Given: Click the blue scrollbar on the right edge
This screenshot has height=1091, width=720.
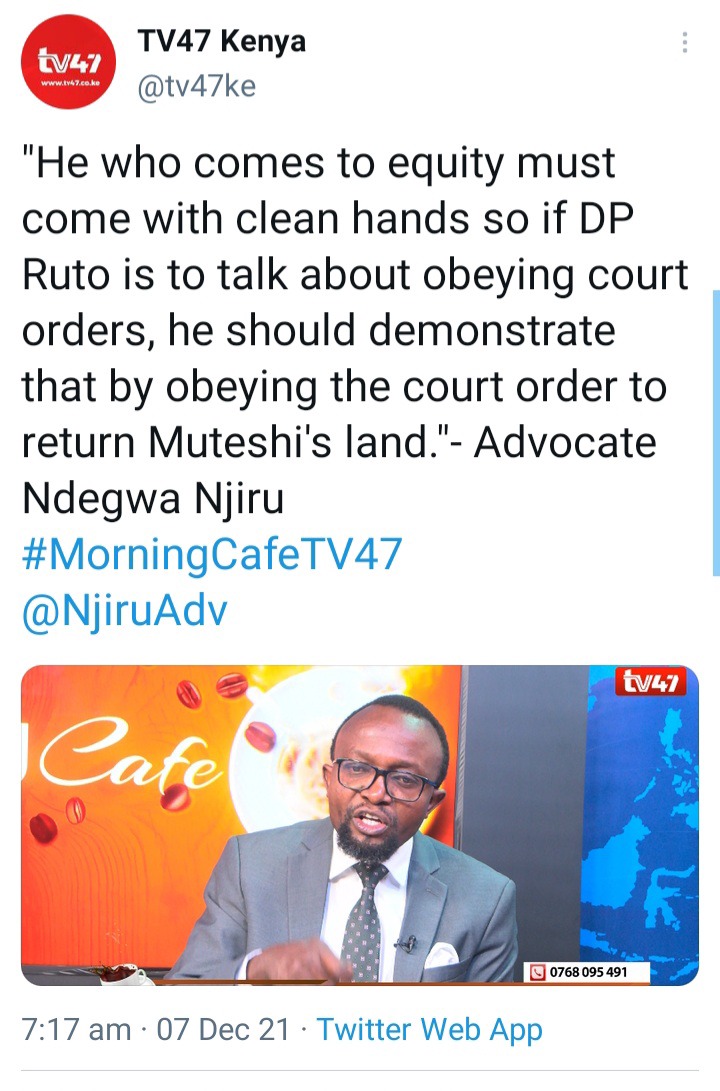Looking at the screenshot, I should point(716,433).
